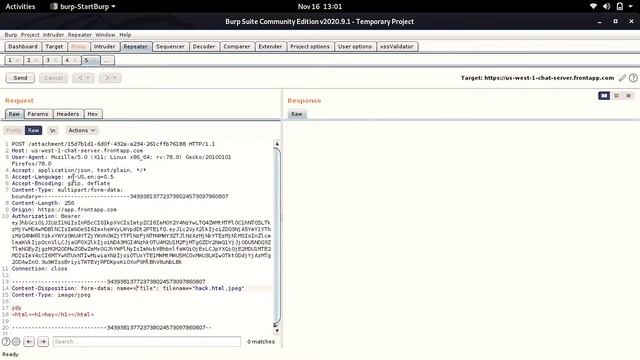Click the Send request button
640x360 pixels.
(20, 78)
